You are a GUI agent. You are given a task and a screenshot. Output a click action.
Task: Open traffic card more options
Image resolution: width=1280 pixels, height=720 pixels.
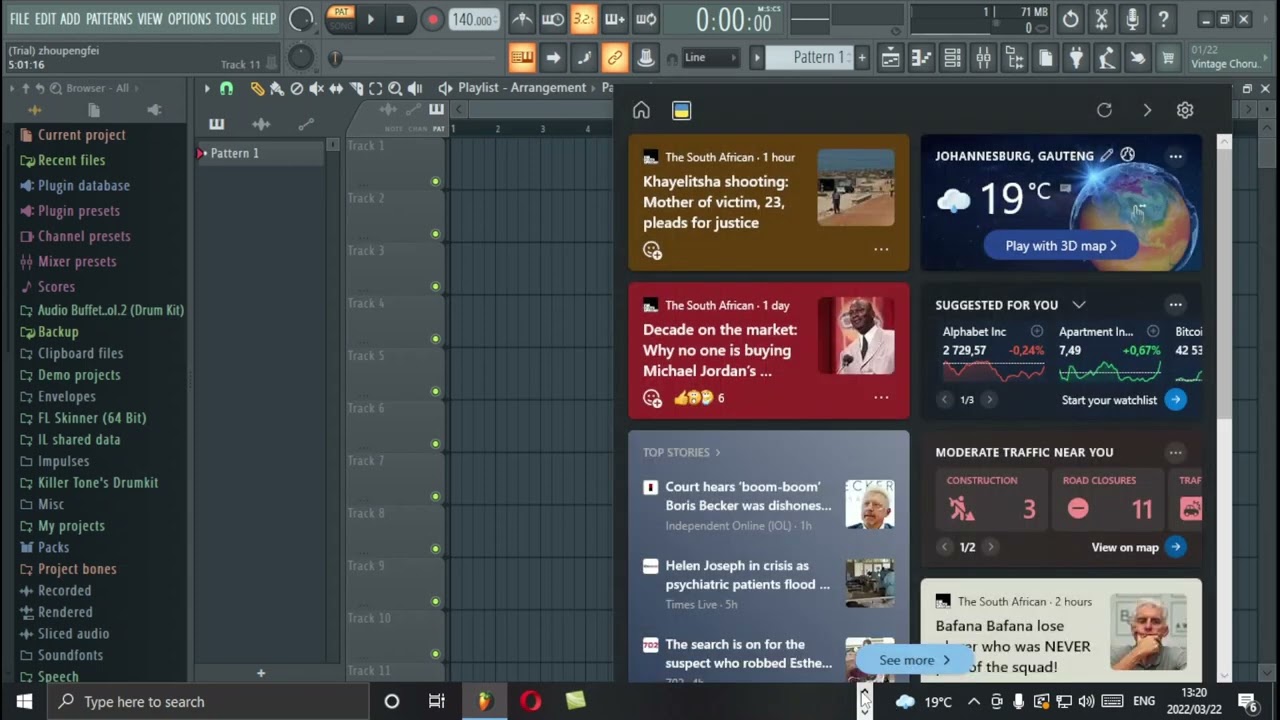1175,452
